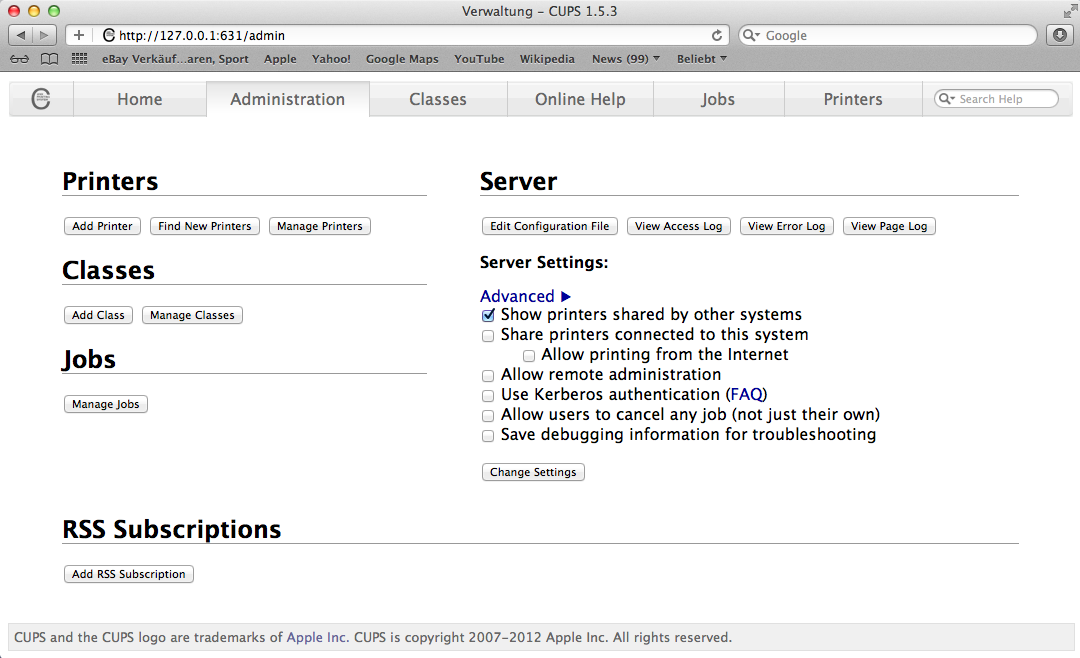
Task: Open Reading List glasses icon
Action: click(x=19, y=59)
